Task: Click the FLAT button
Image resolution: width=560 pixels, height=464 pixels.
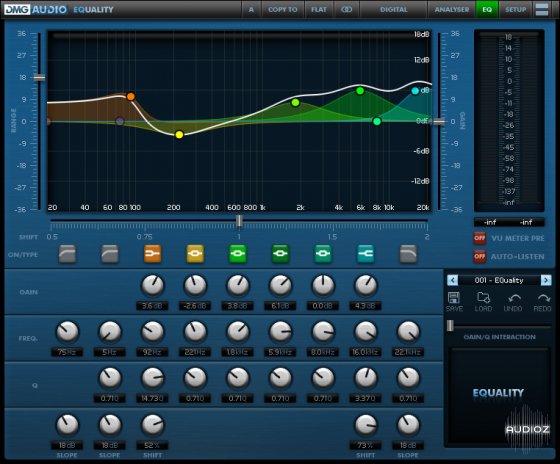Action: pyautogui.click(x=319, y=9)
